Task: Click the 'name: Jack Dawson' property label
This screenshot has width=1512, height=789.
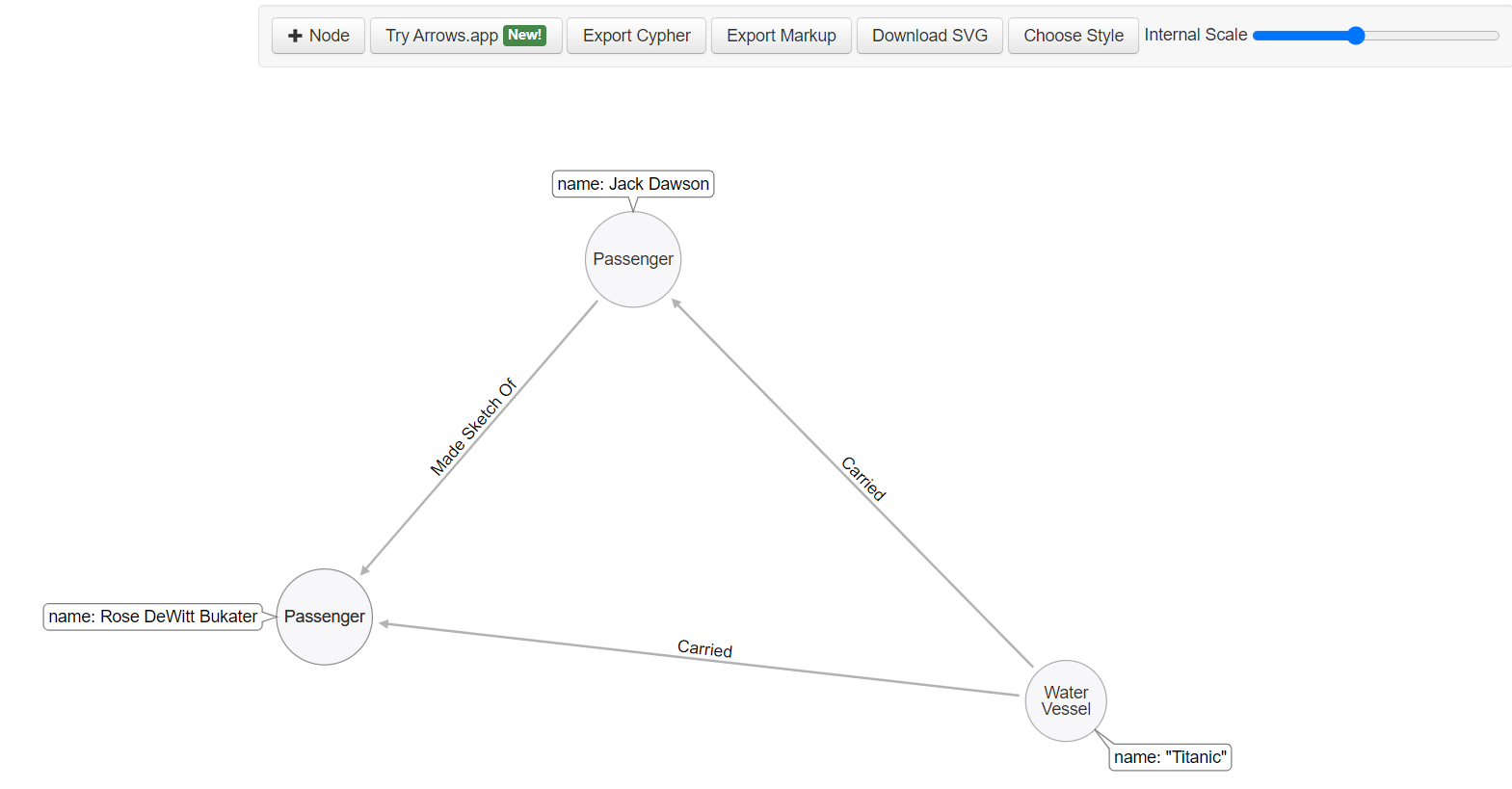Action: pos(633,184)
